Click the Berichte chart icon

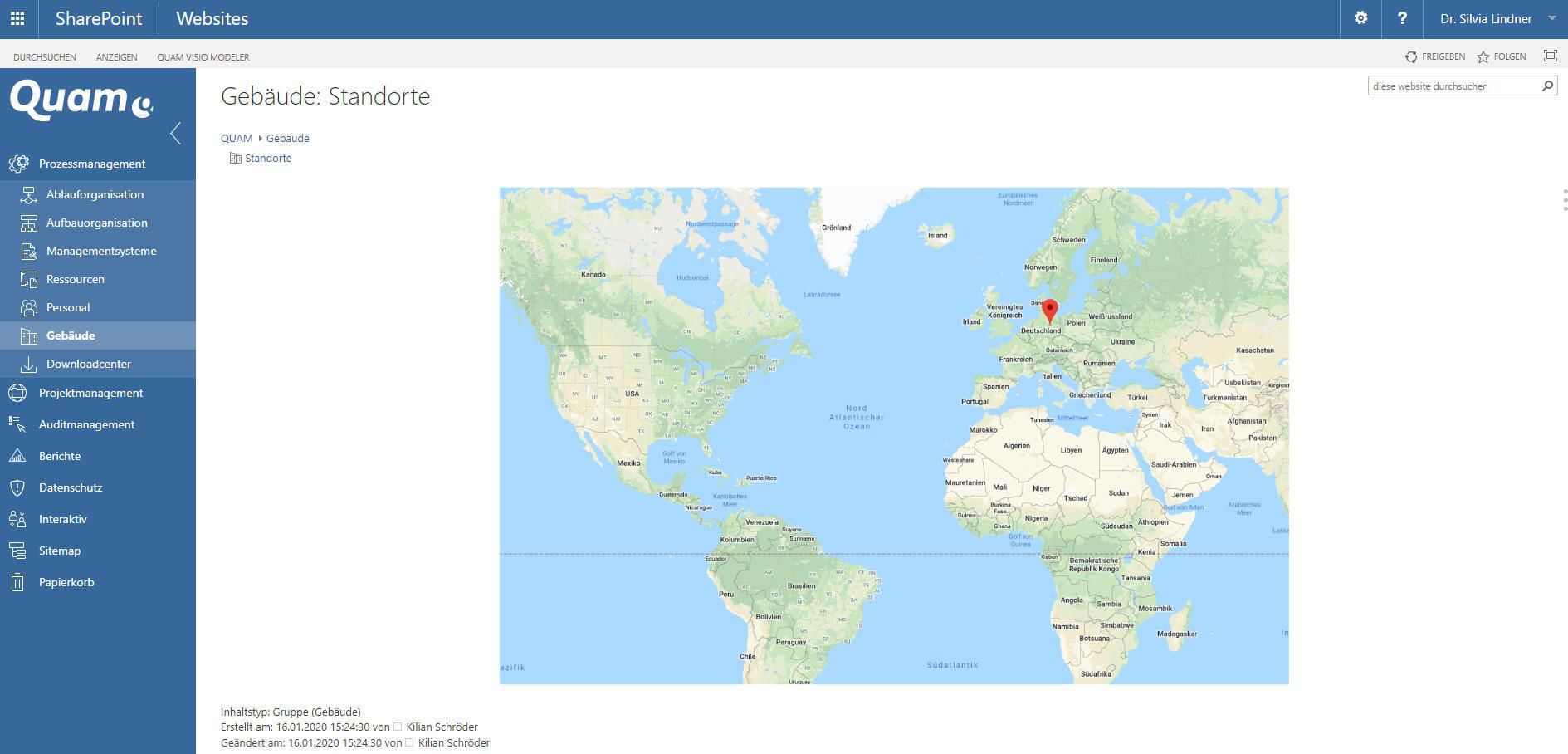17,456
